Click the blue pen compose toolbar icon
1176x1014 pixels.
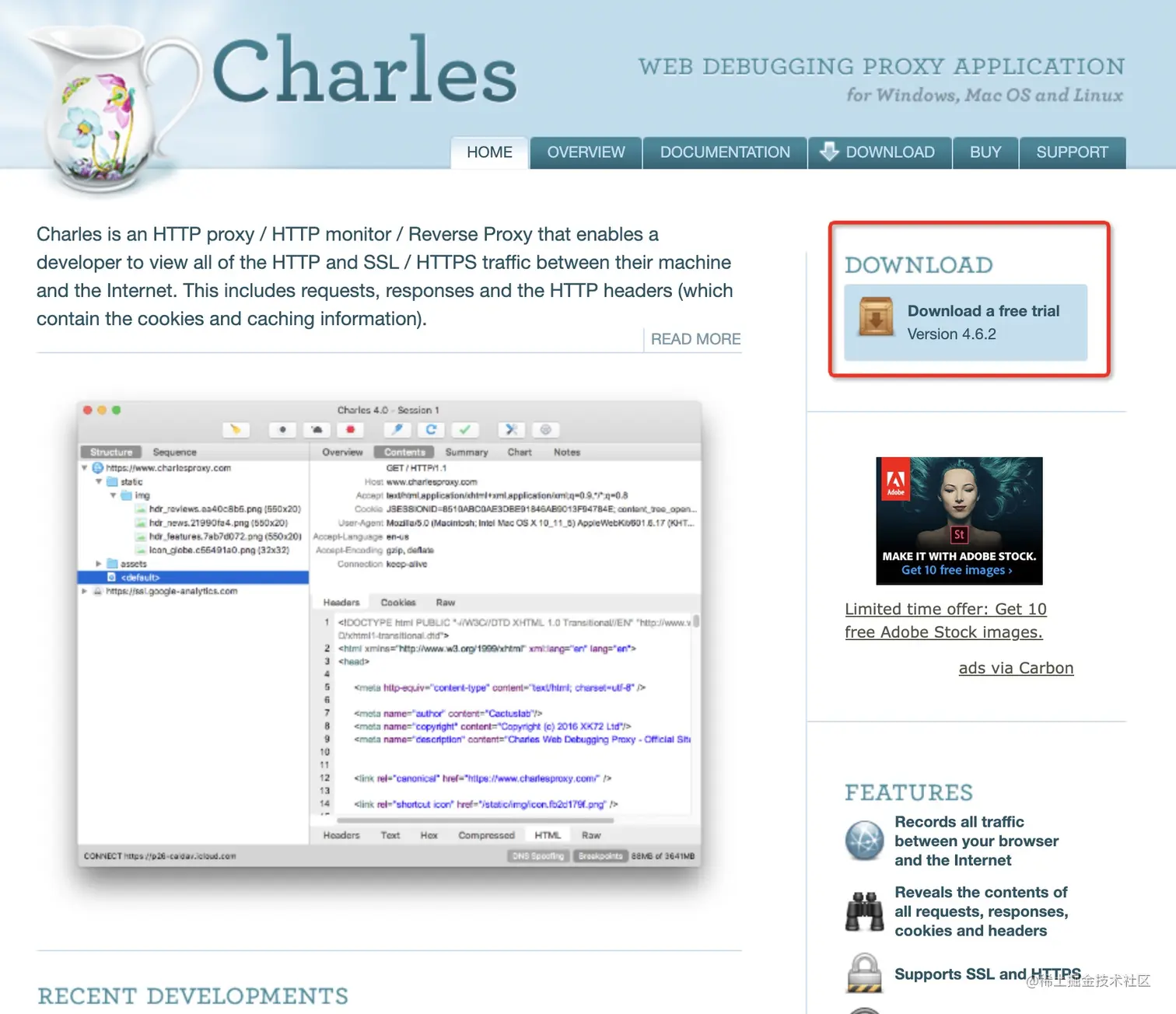(x=397, y=429)
